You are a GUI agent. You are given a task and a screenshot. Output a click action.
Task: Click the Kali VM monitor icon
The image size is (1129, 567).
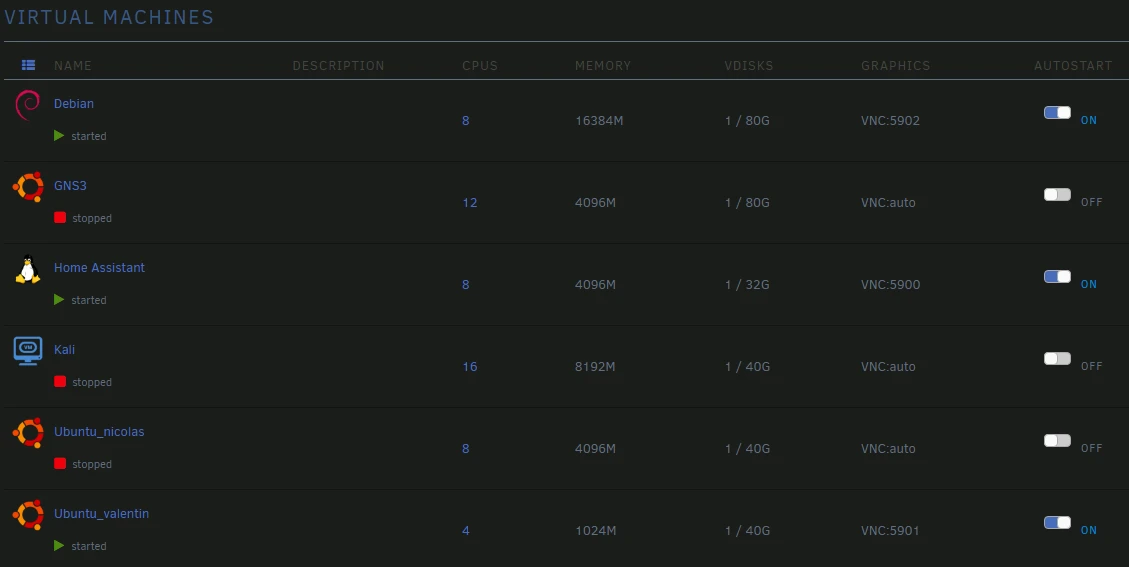28,351
